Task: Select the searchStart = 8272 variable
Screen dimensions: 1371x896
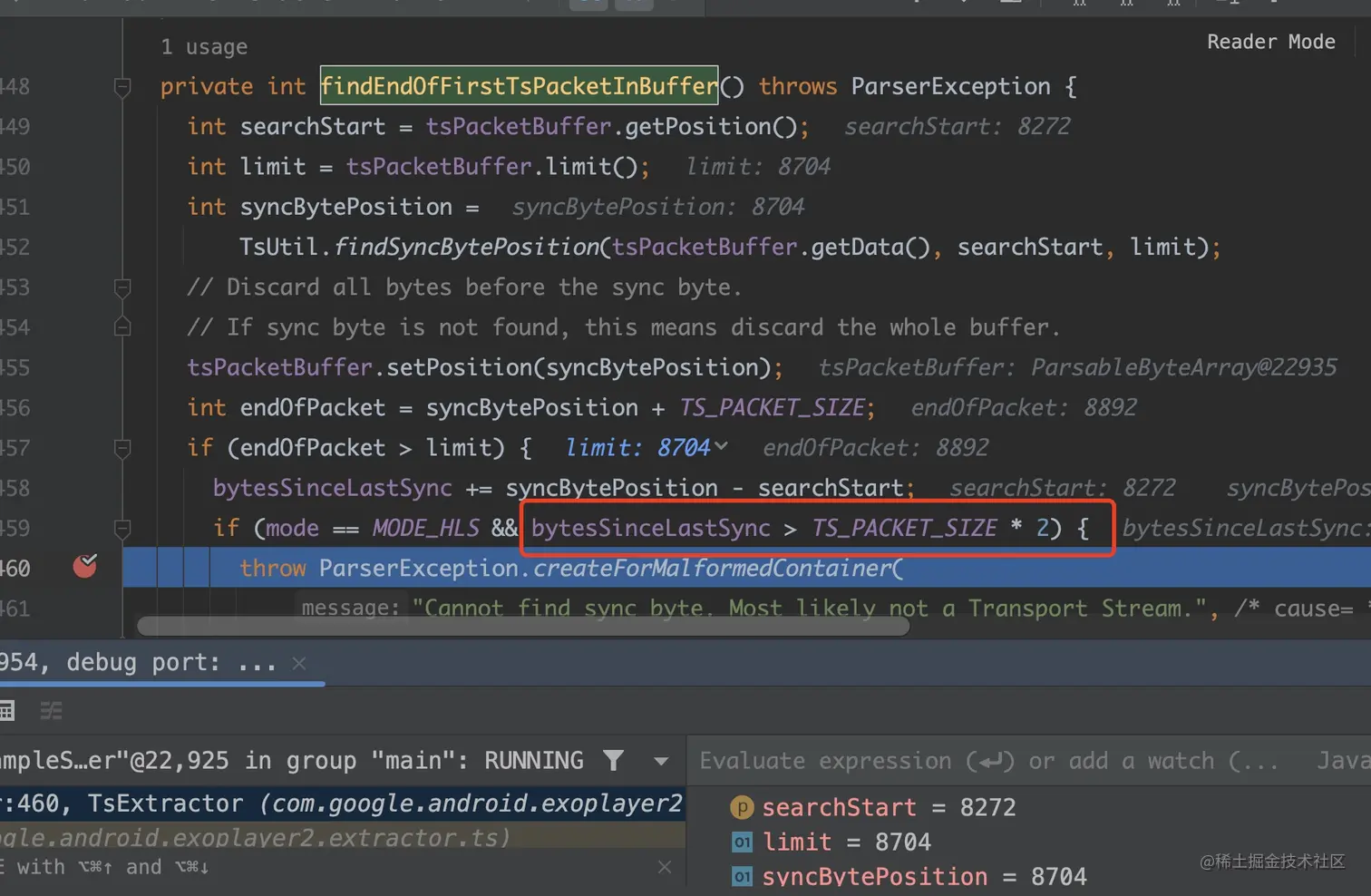Action: pos(888,807)
